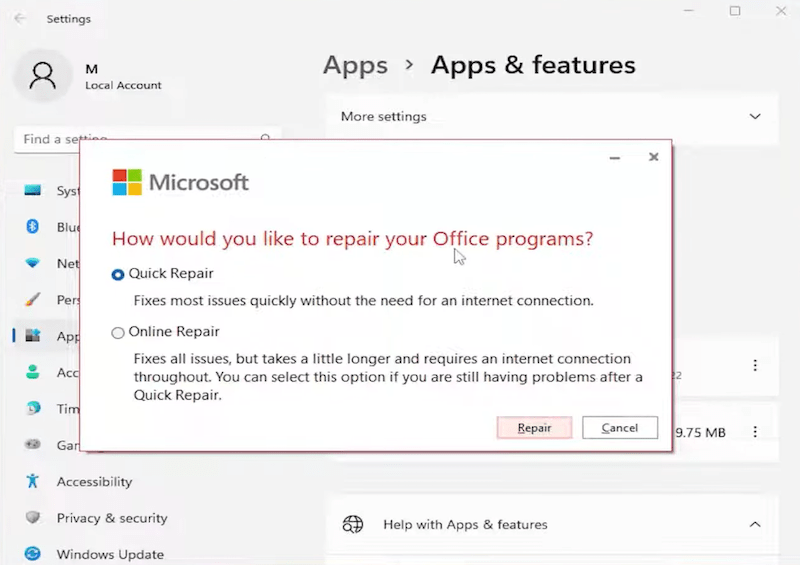
Task: Click the Apps breadcrumb link
Action: (x=356, y=65)
